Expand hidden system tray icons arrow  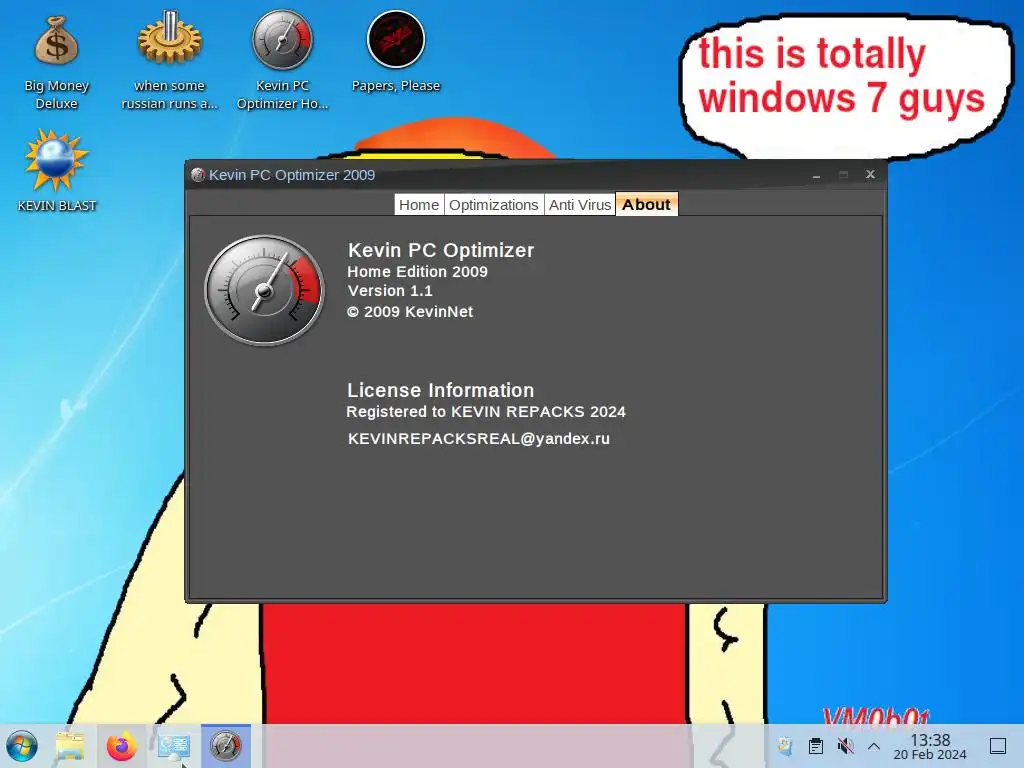click(x=874, y=746)
